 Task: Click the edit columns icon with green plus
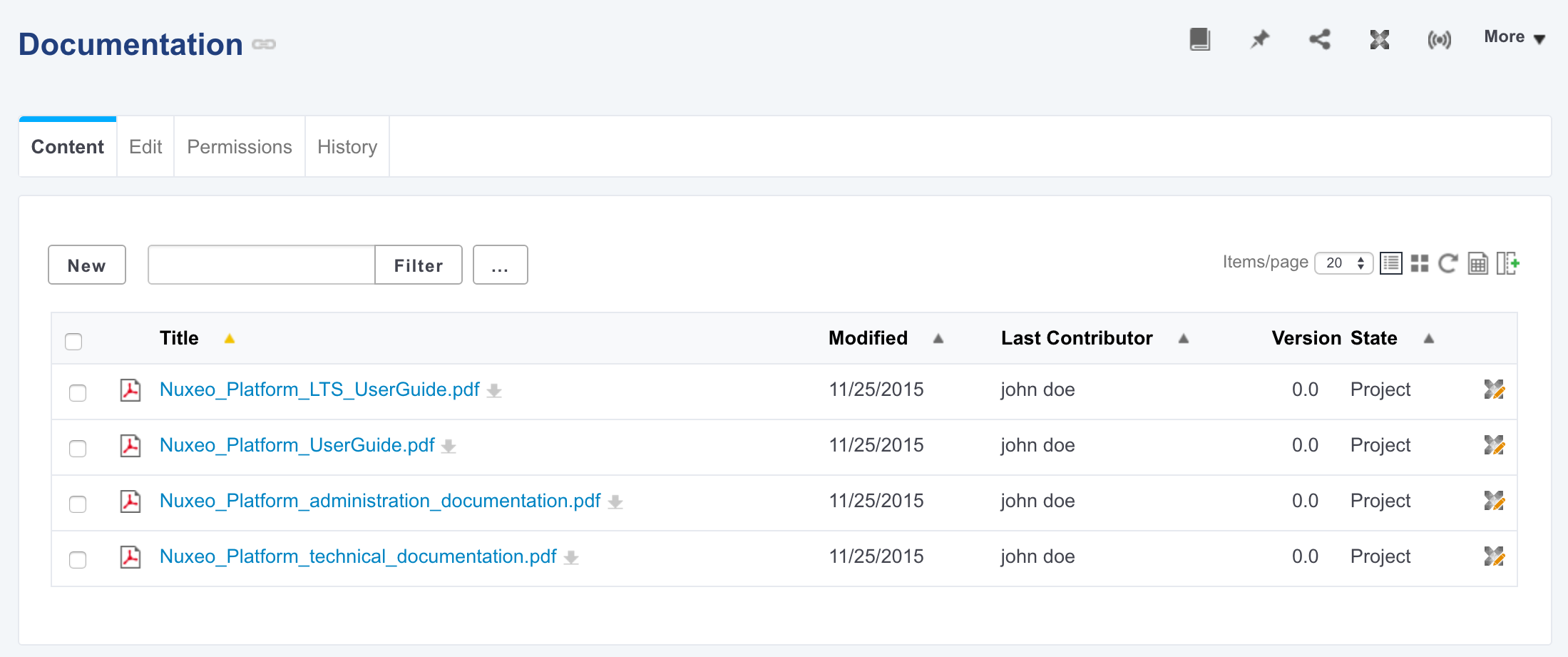(x=1508, y=263)
